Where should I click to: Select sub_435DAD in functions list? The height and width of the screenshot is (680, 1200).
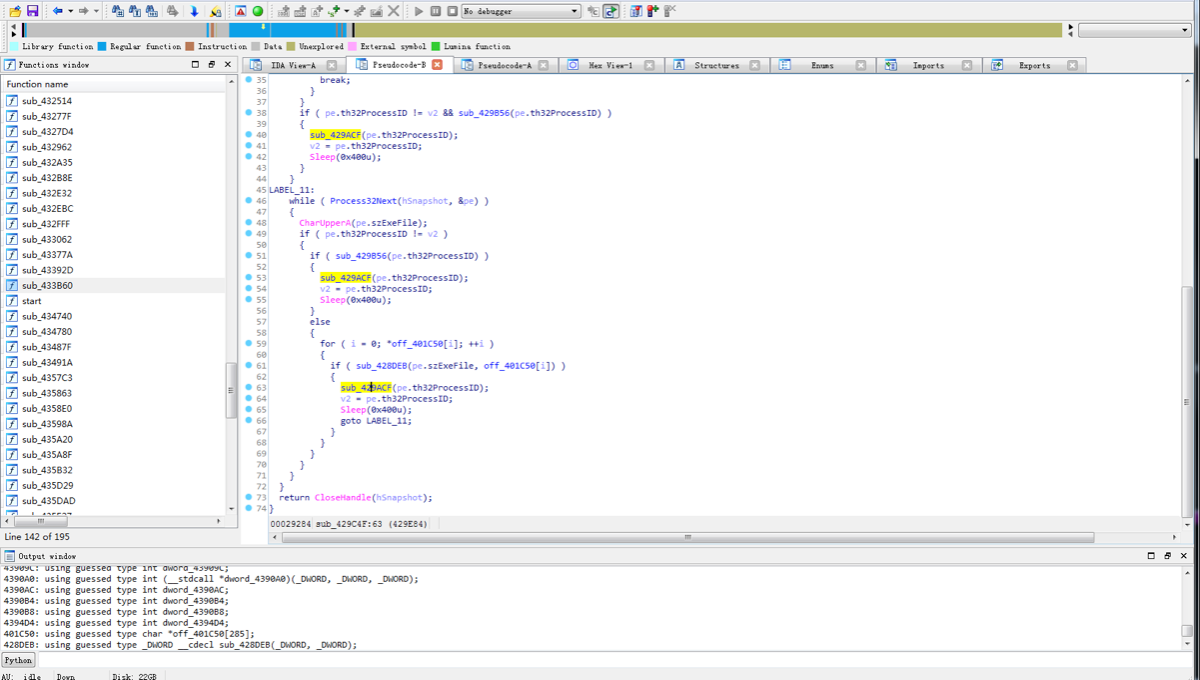pos(114,500)
